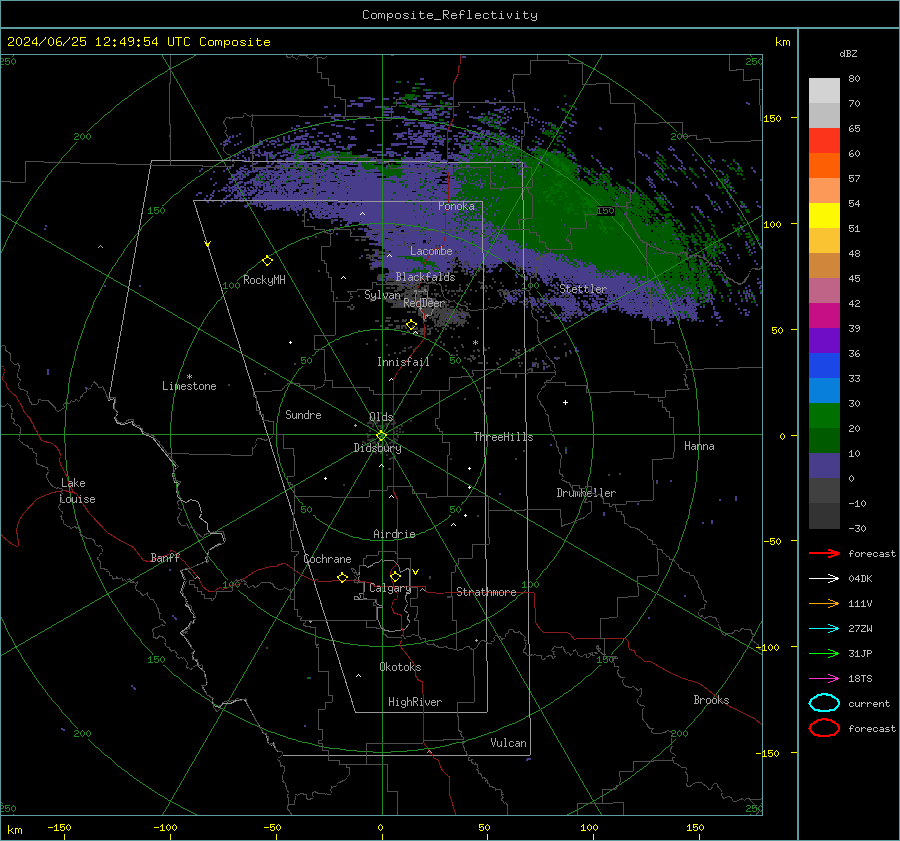This screenshot has height=841, width=900.
Task: Click the Stettler label
Action: [x=583, y=289]
